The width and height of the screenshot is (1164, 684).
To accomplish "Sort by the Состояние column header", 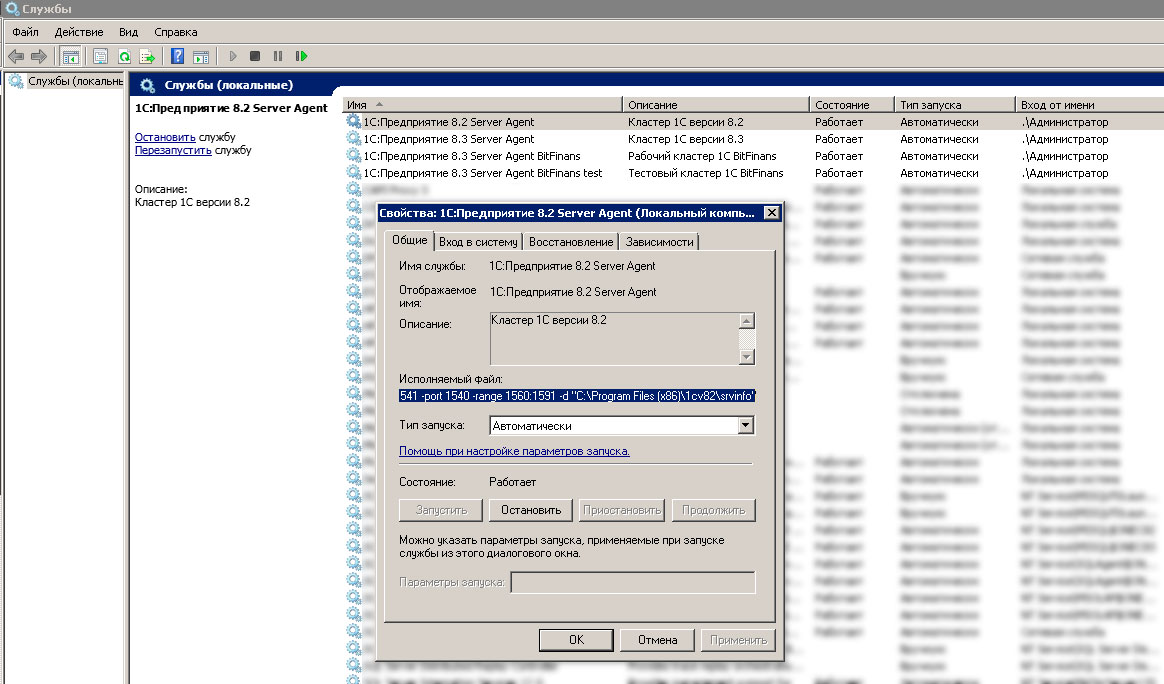I will coord(851,105).
